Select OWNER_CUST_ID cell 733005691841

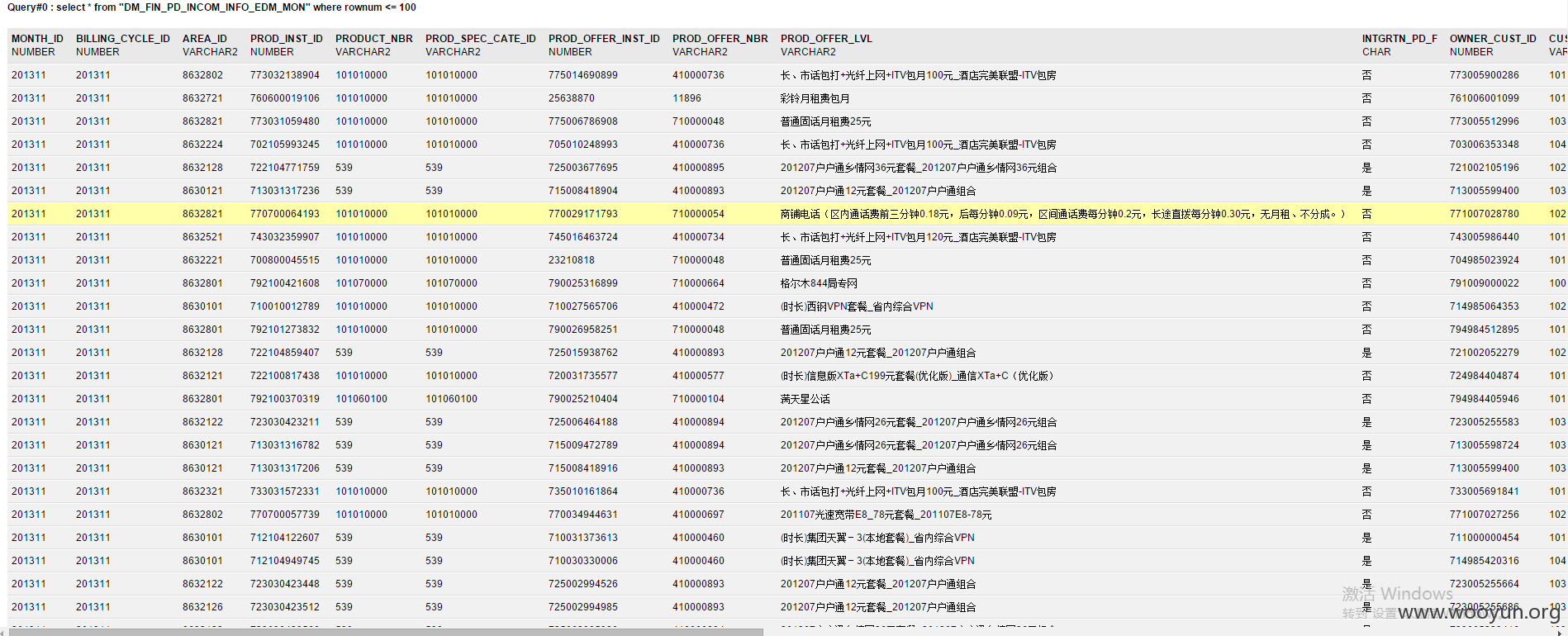[x=1485, y=491]
